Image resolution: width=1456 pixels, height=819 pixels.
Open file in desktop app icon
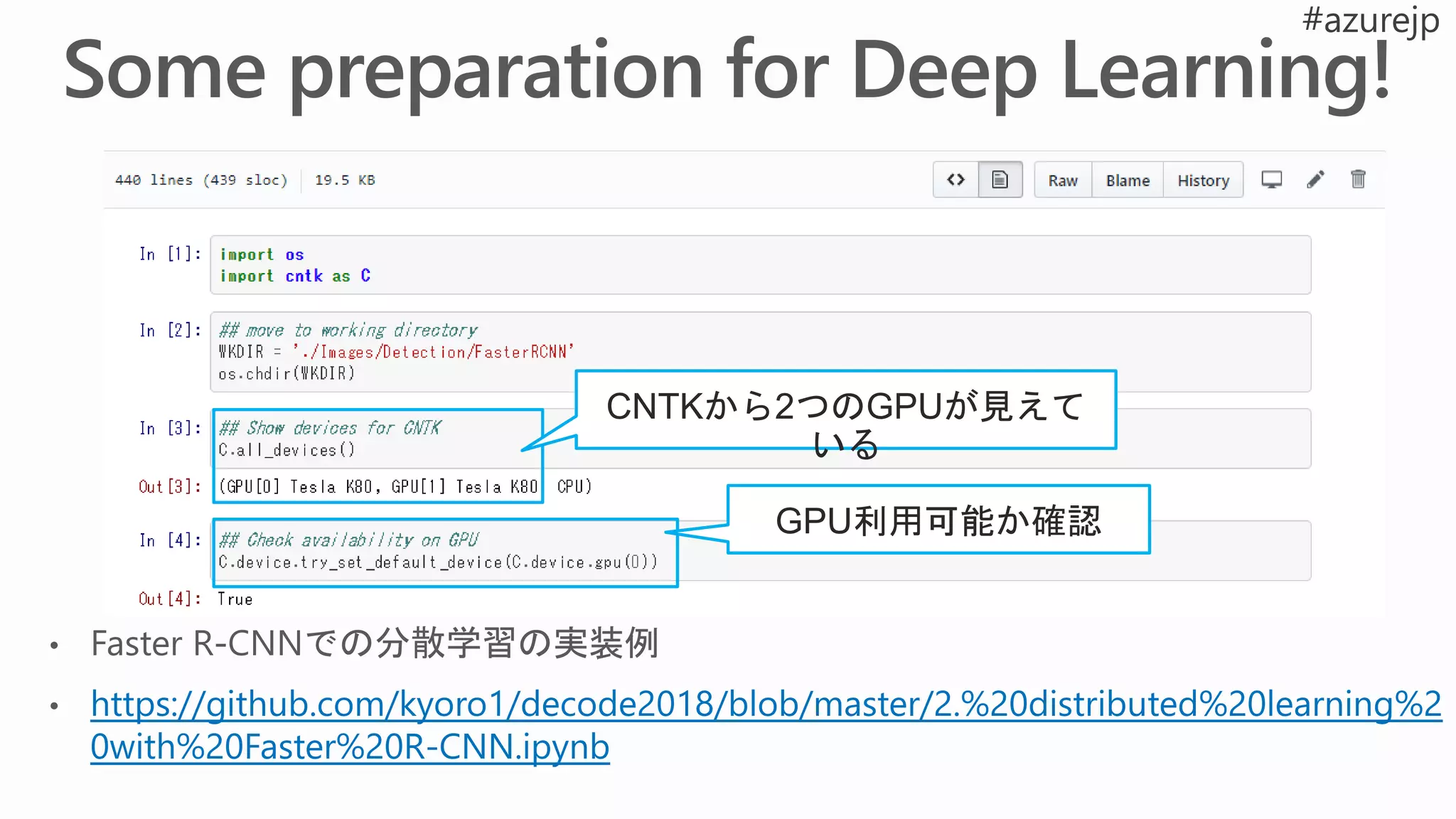1271,180
